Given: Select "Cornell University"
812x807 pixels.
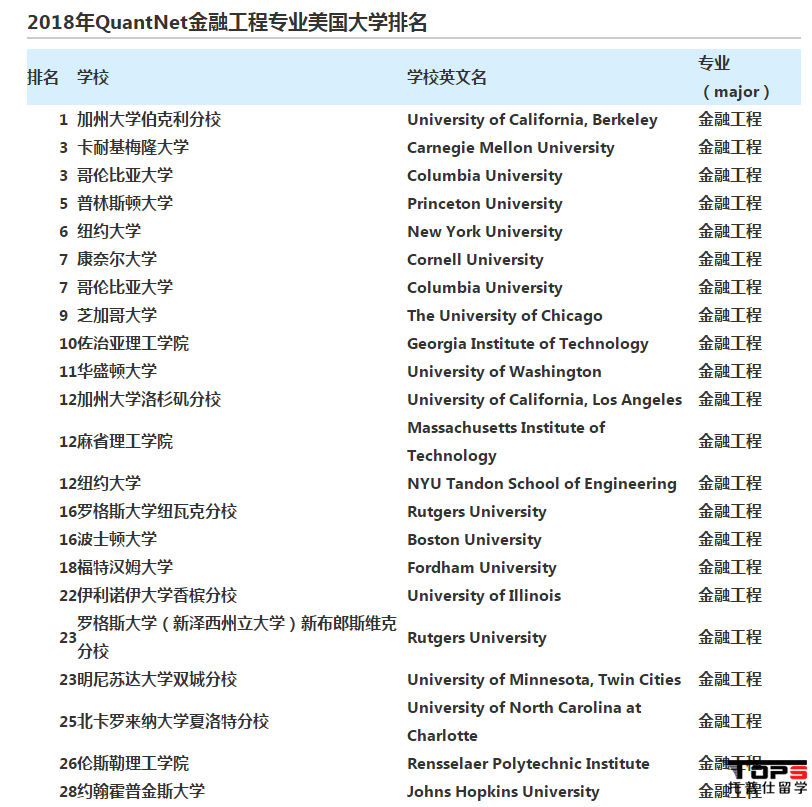Looking at the screenshot, I should [x=475, y=260].
